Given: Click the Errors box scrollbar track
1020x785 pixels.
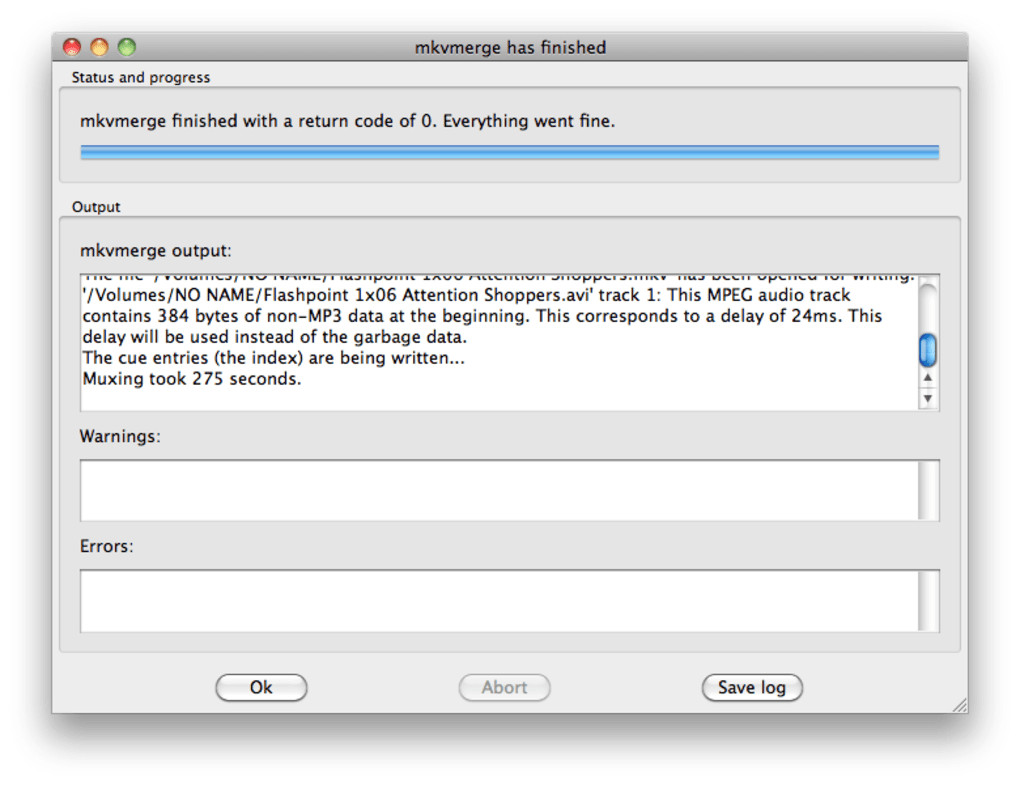Looking at the screenshot, I should (x=928, y=600).
